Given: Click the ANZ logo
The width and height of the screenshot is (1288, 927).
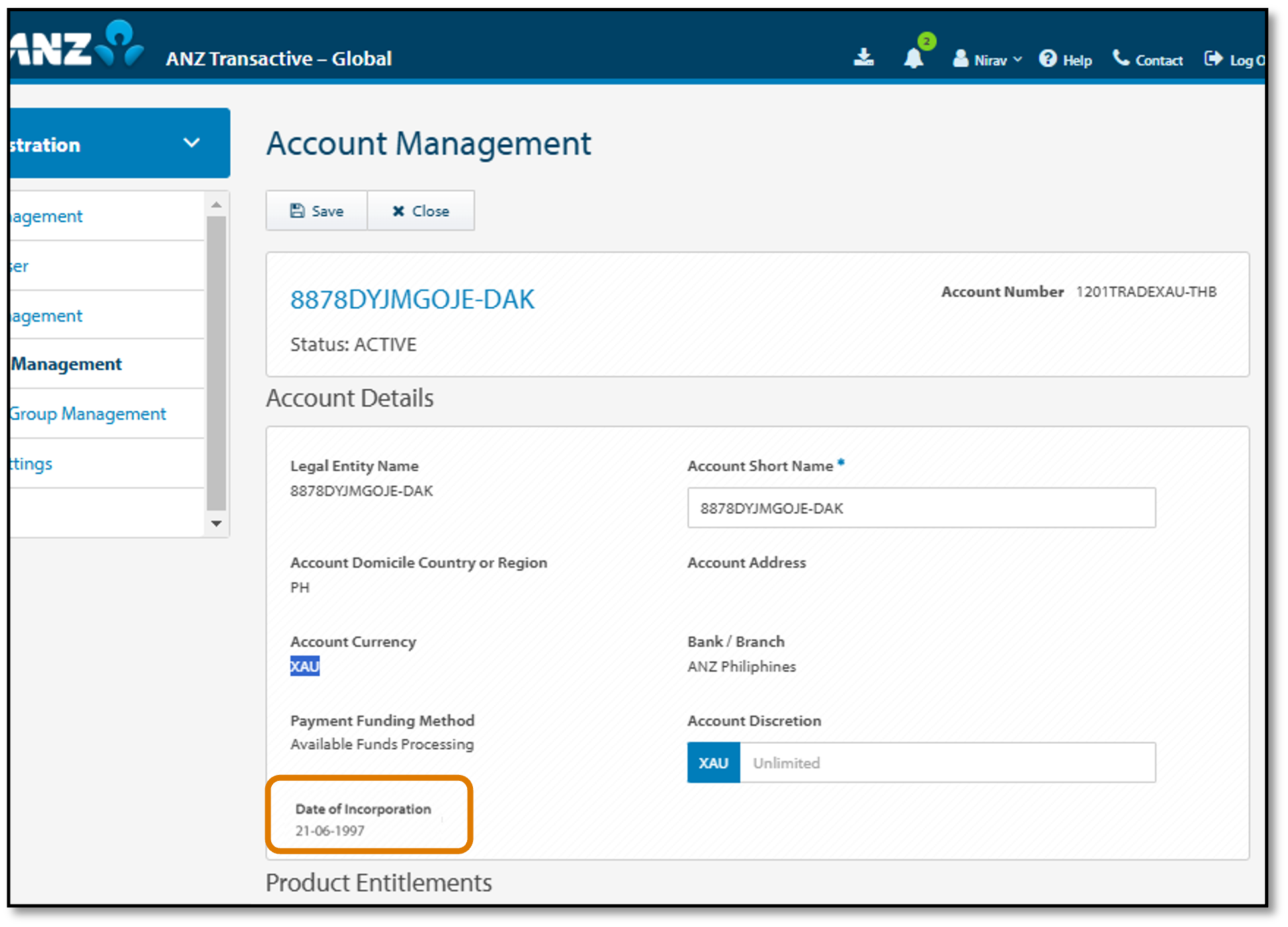Looking at the screenshot, I should point(76,46).
